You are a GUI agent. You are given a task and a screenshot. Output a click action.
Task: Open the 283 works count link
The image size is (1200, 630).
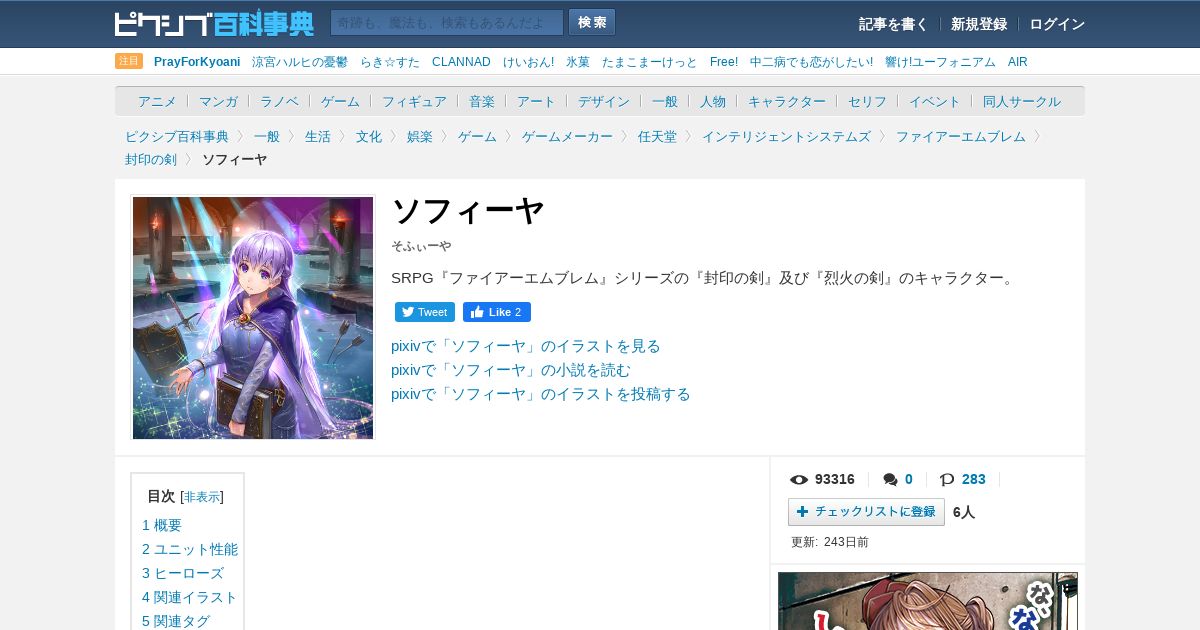click(x=974, y=479)
